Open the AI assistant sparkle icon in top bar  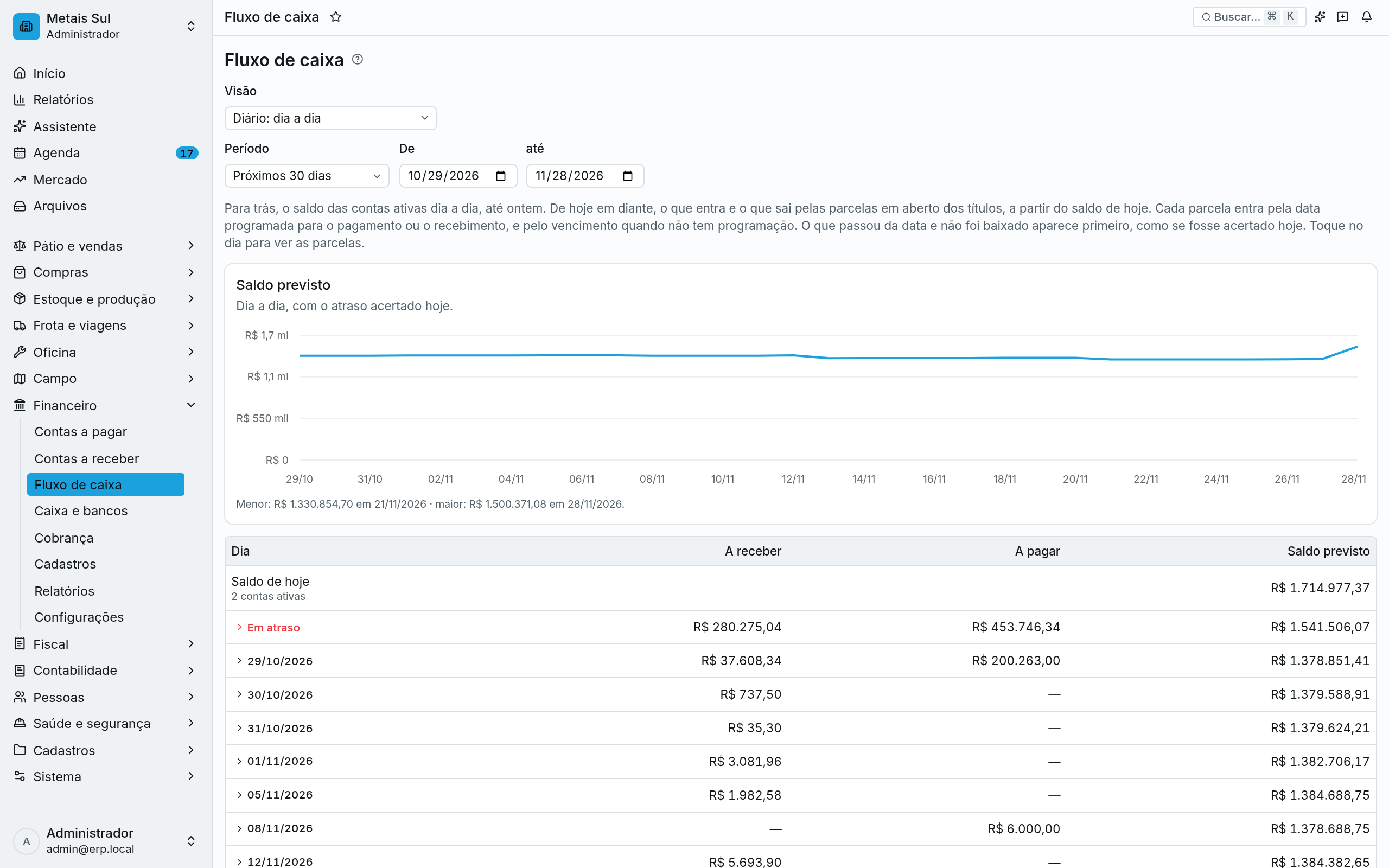click(1320, 17)
